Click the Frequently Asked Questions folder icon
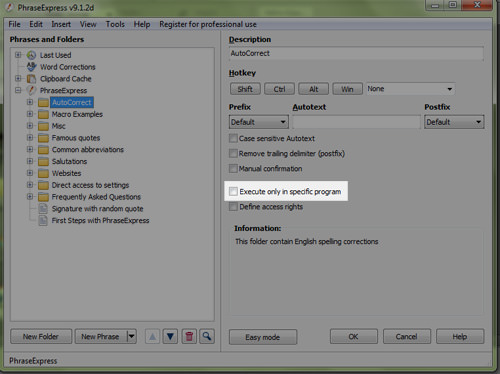Viewport: 500px width, 374px height. [43, 197]
